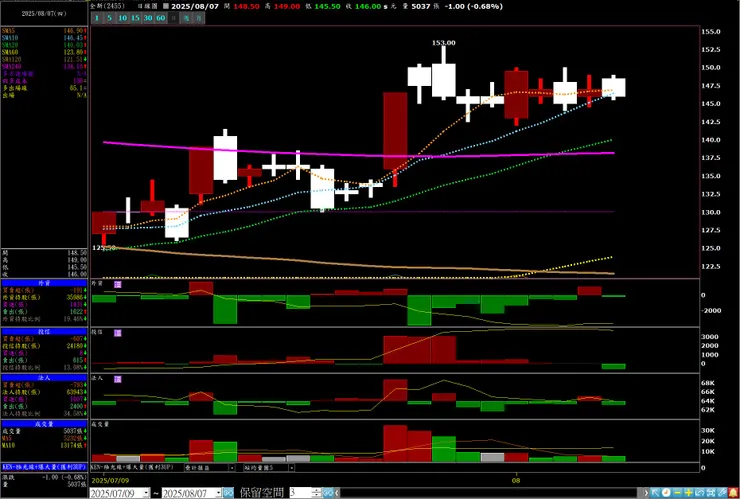Click the 多出場線 row in left panel
Viewport: 740px width, 499px height.
coord(44,88)
